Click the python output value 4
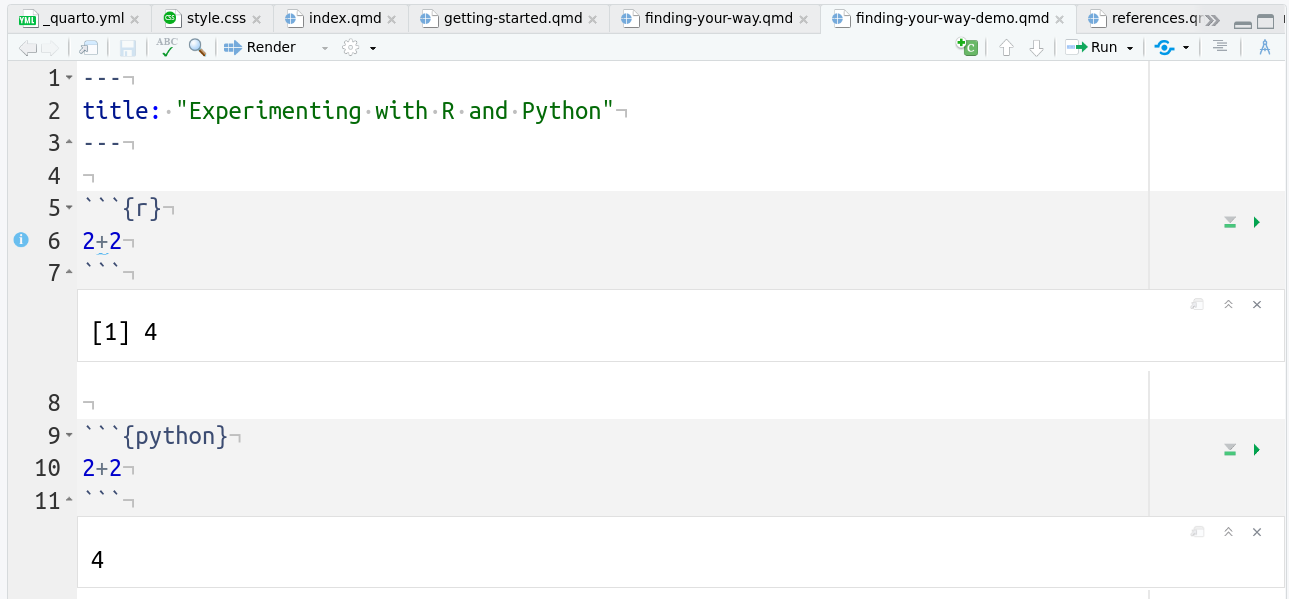The height and width of the screenshot is (599, 1289). [x=97, y=560]
